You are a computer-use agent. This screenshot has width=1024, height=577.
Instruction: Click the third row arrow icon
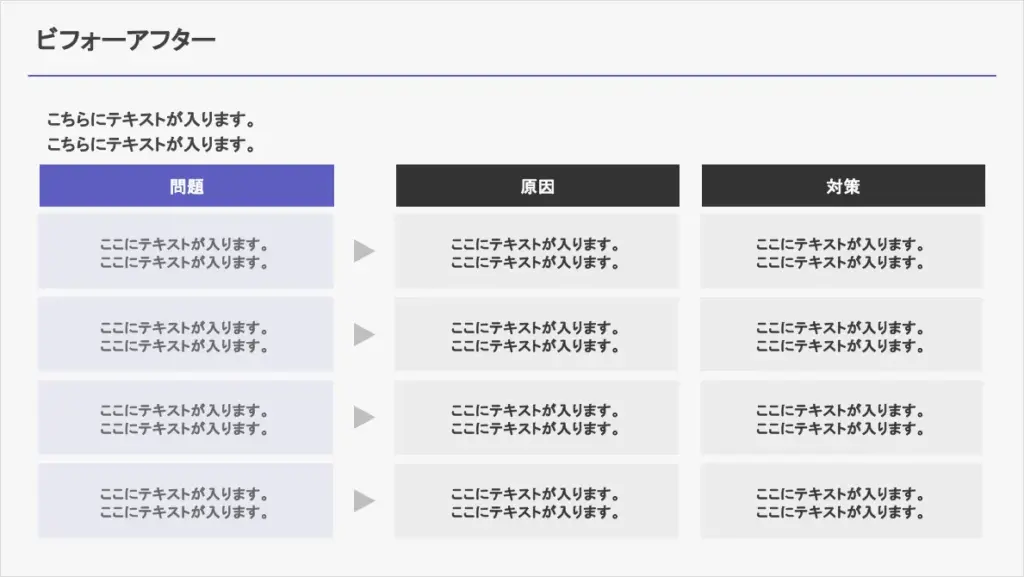[364, 417]
